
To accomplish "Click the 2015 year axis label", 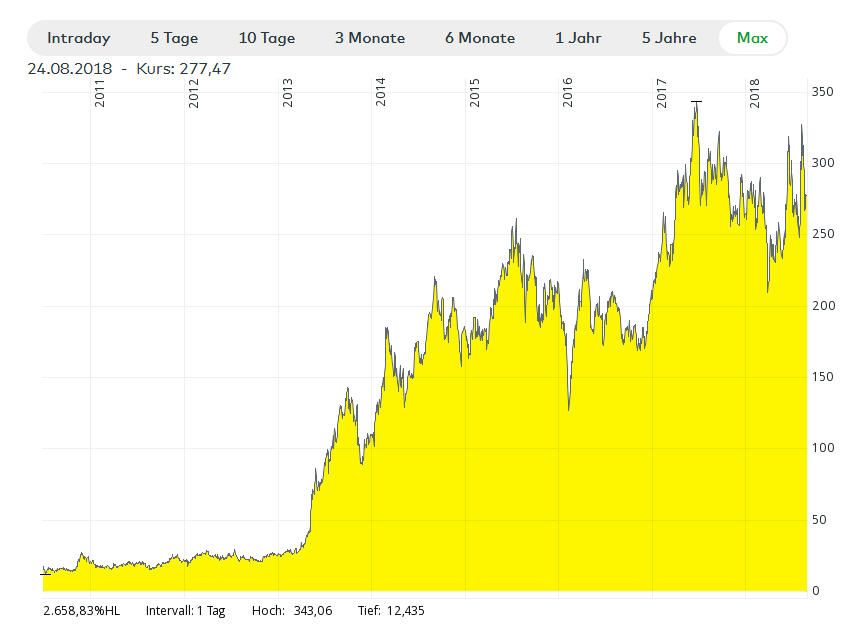I will tap(474, 93).
